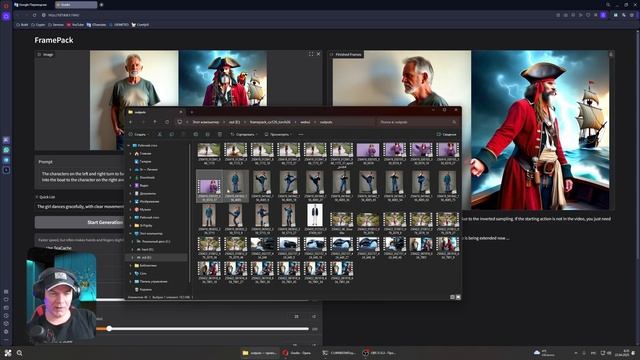Click the rename icon in Explorer toolbar

pos(196,134)
